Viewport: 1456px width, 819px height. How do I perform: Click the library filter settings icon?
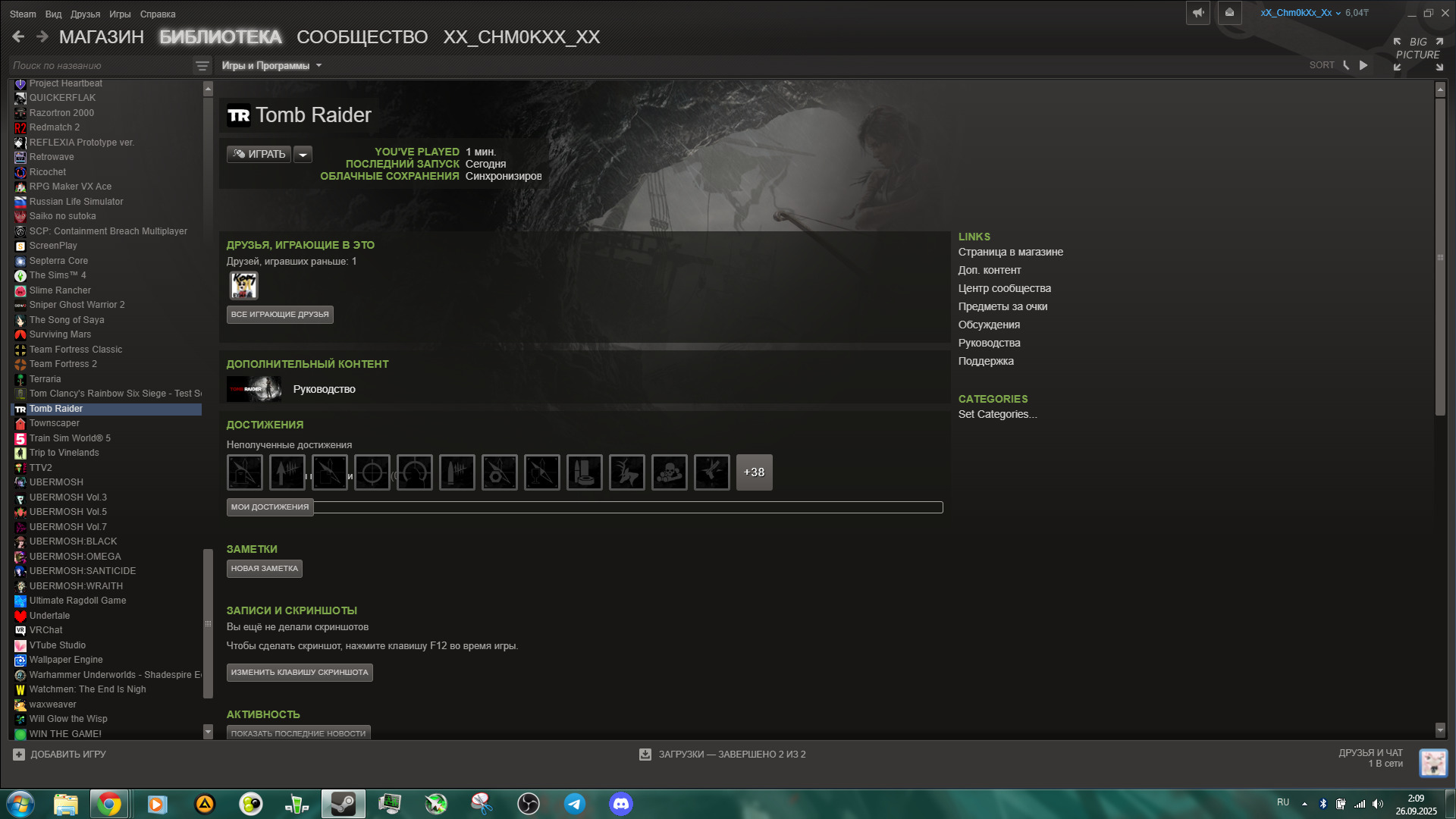(202, 66)
